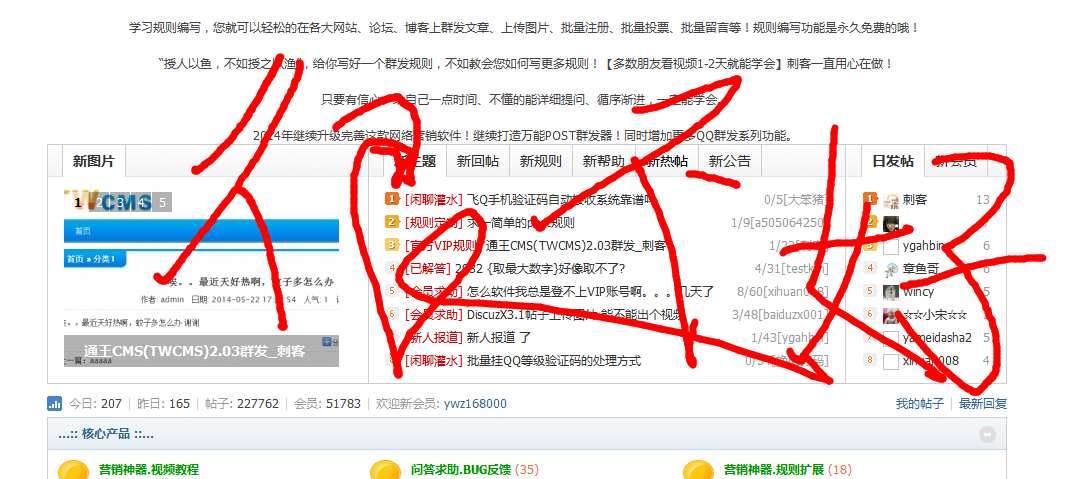Open 最新回复 link
Viewport: 1081px width, 479px height.
[983, 403]
